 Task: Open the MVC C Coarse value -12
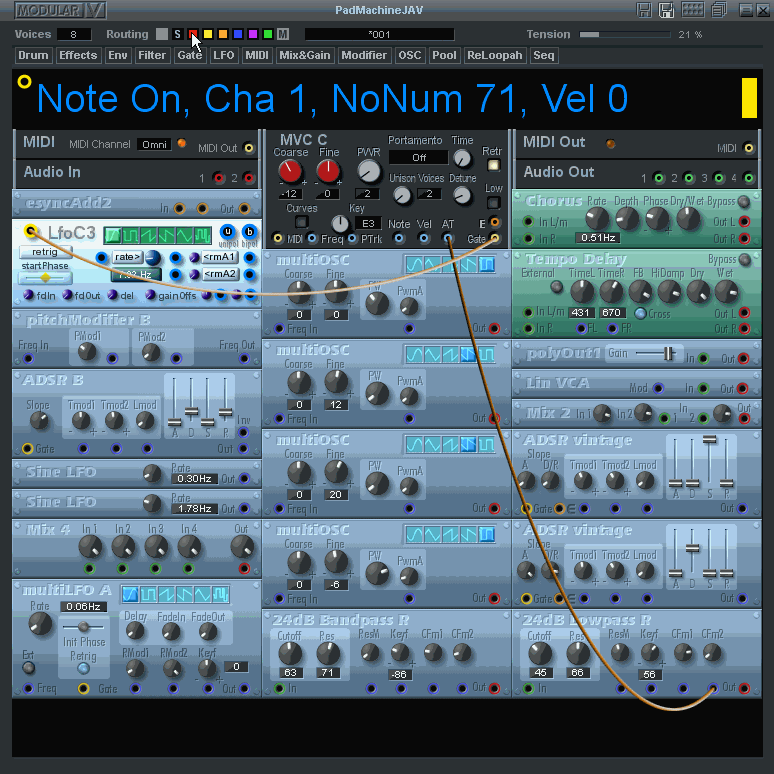pyautogui.click(x=290, y=194)
